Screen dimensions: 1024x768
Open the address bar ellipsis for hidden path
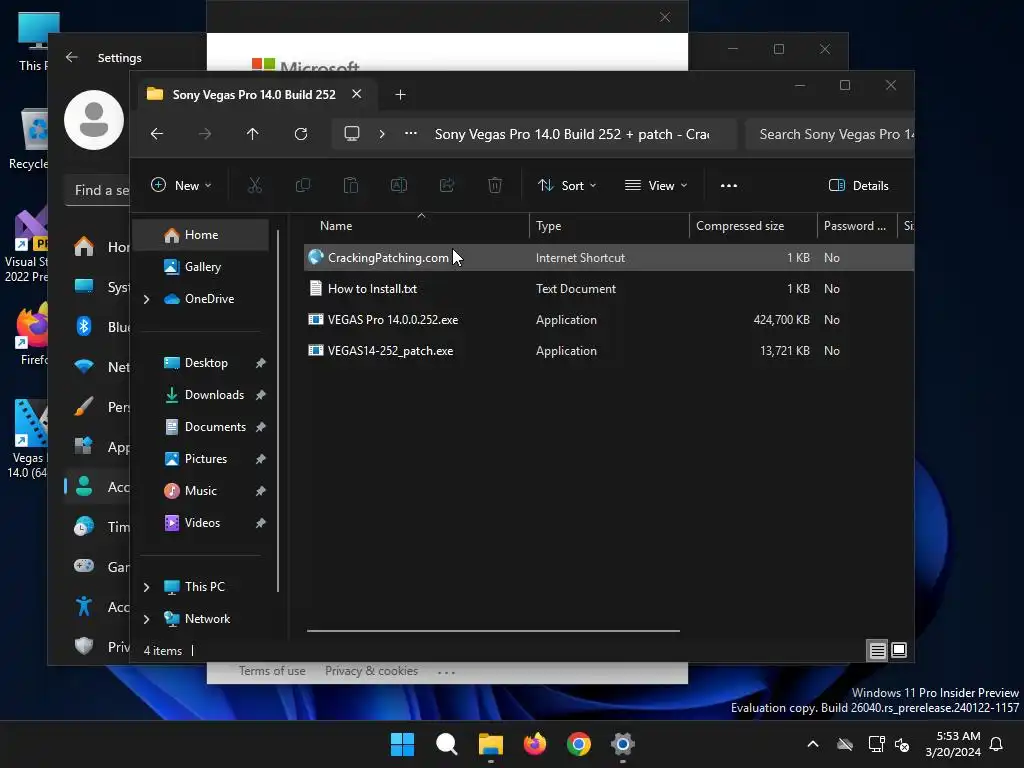pyautogui.click(x=411, y=133)
